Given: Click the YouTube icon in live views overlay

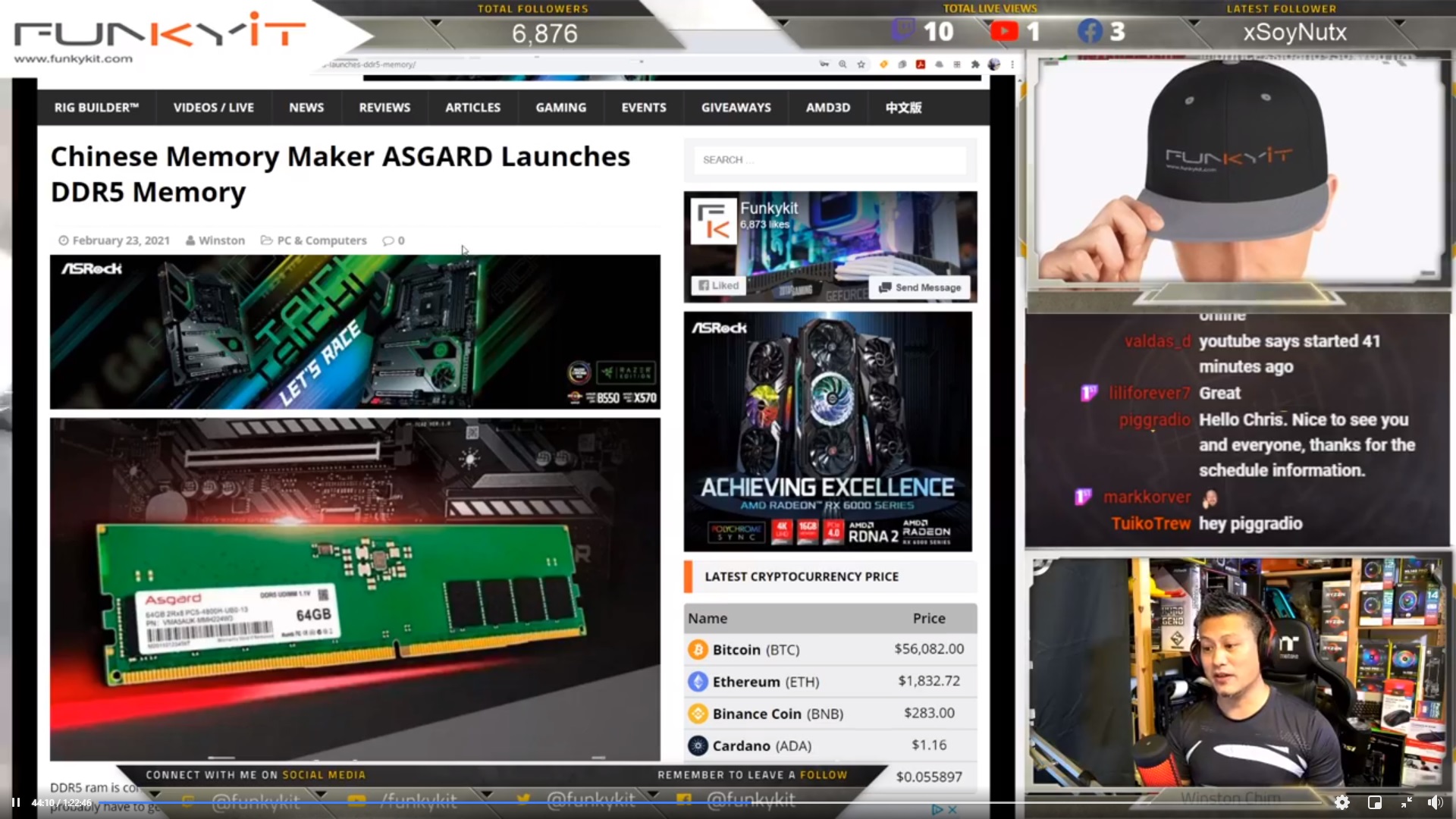Looking at the screenshot, I should 1004,31.
